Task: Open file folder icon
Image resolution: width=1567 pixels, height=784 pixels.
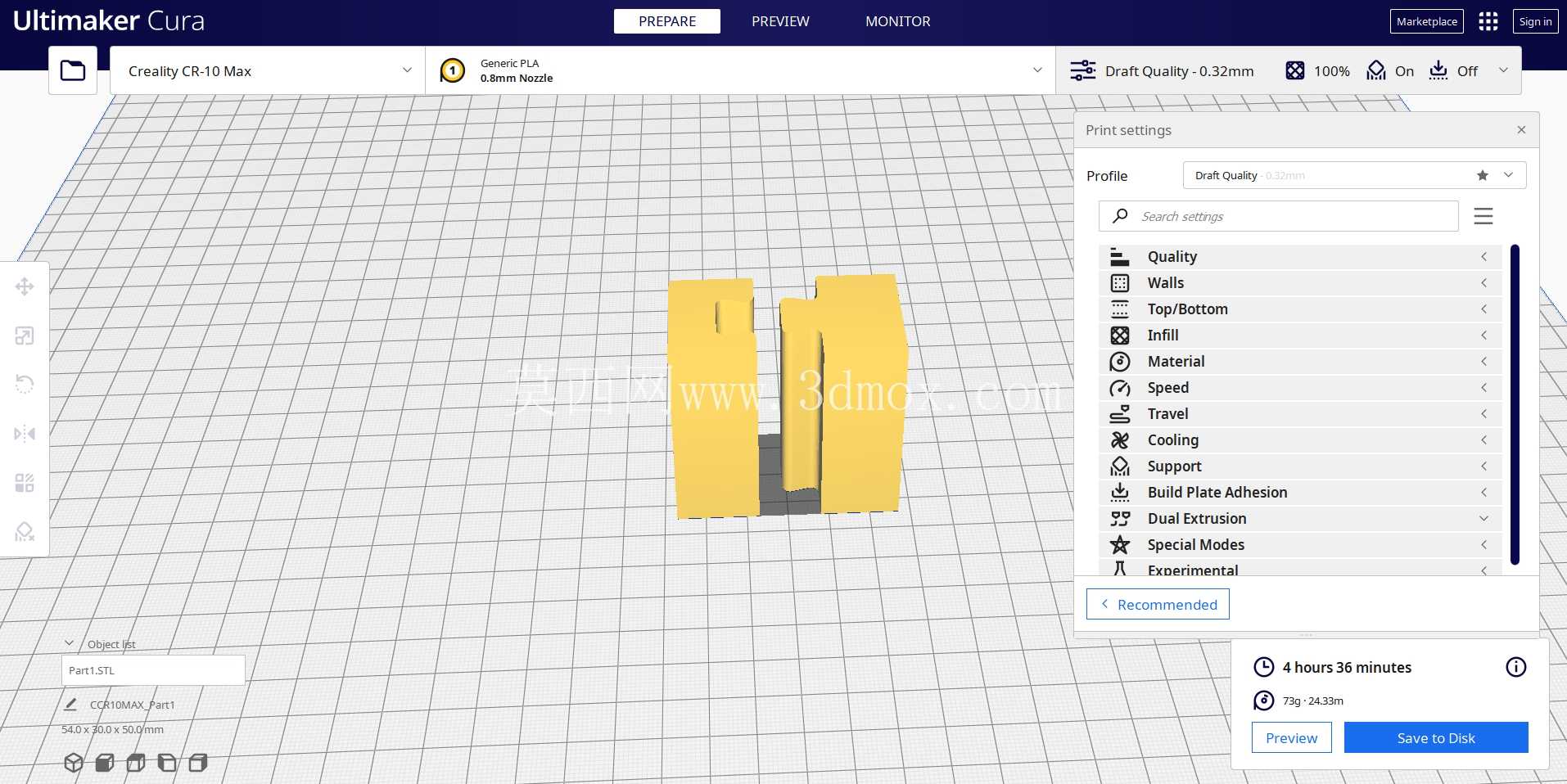Action: (x=73, y=70)
